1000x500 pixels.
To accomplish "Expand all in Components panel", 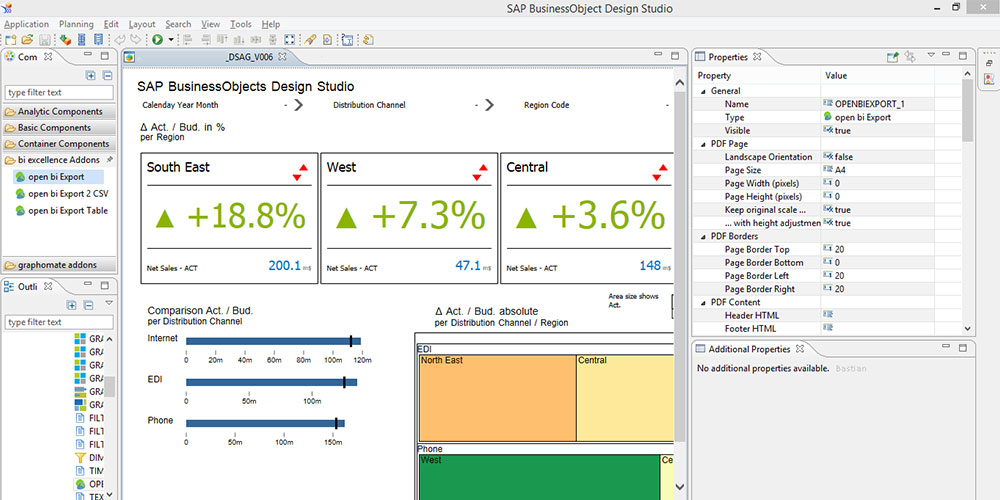I will [x=91, y=75].
